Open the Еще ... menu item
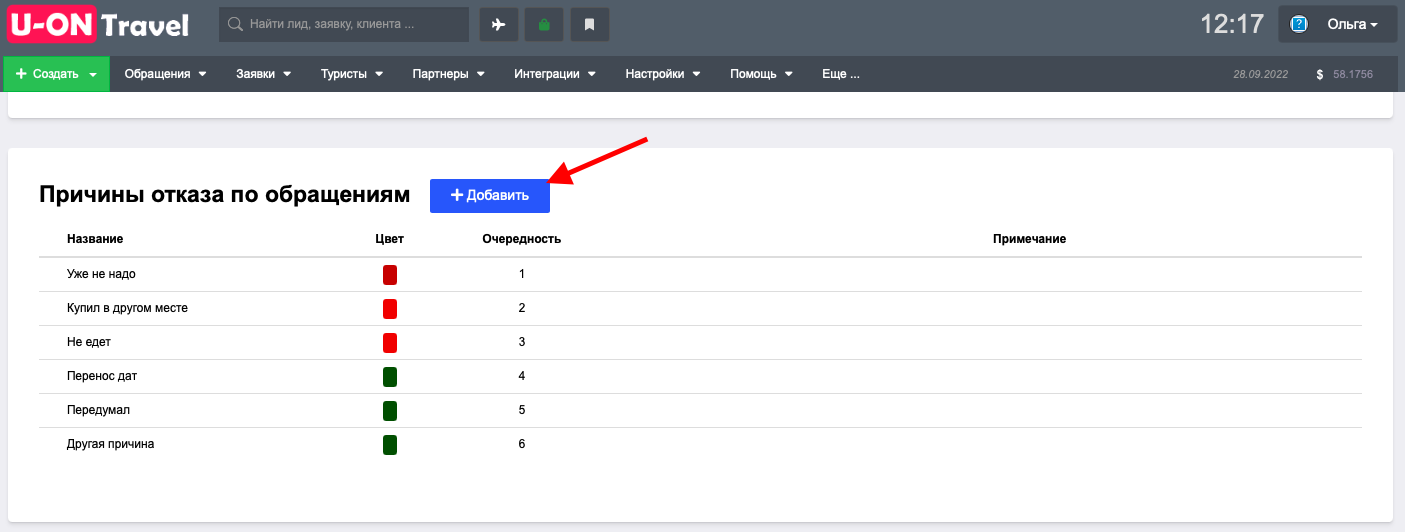 pos(840,74)
